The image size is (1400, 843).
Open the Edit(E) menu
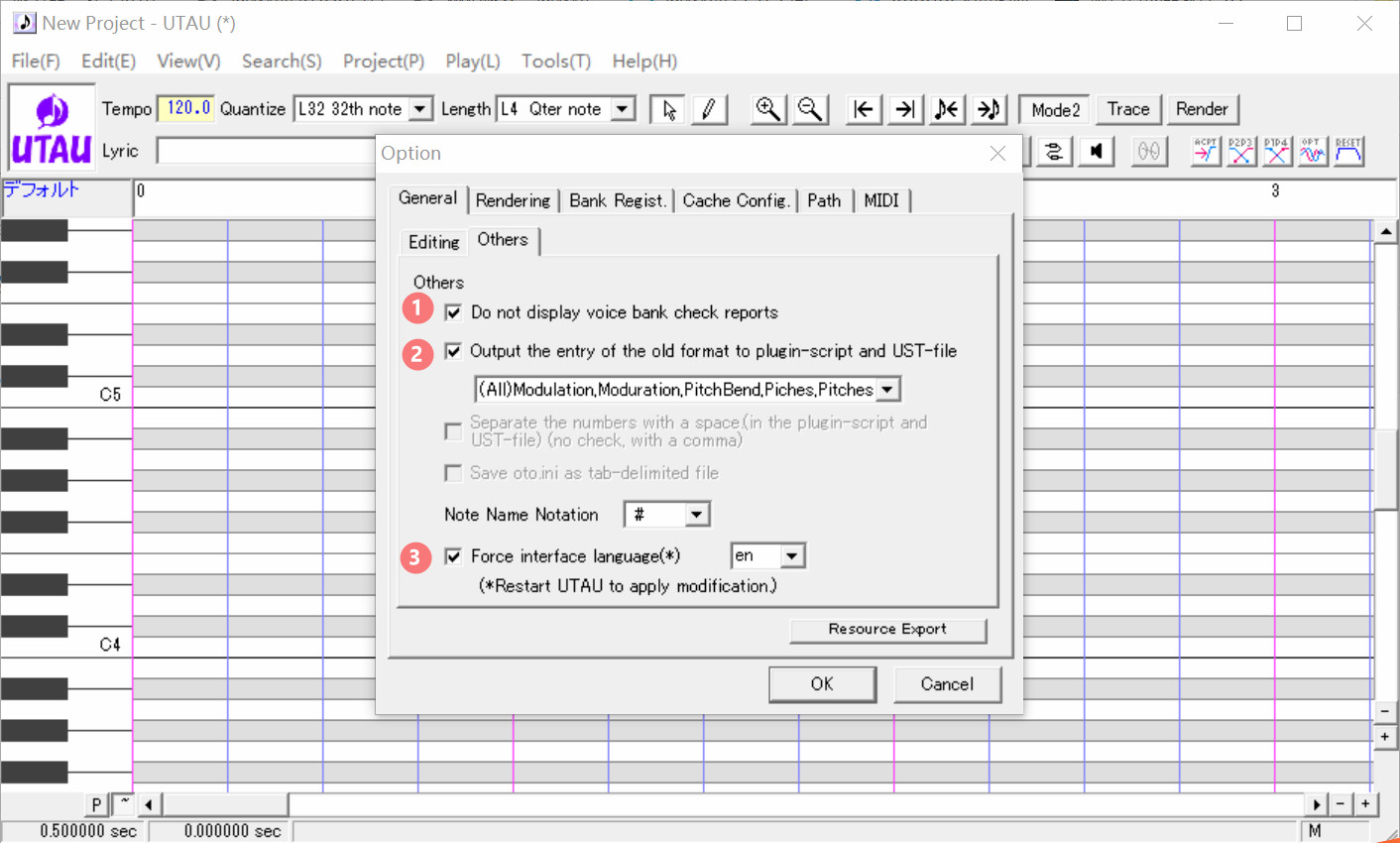click(x=108, y=61)
